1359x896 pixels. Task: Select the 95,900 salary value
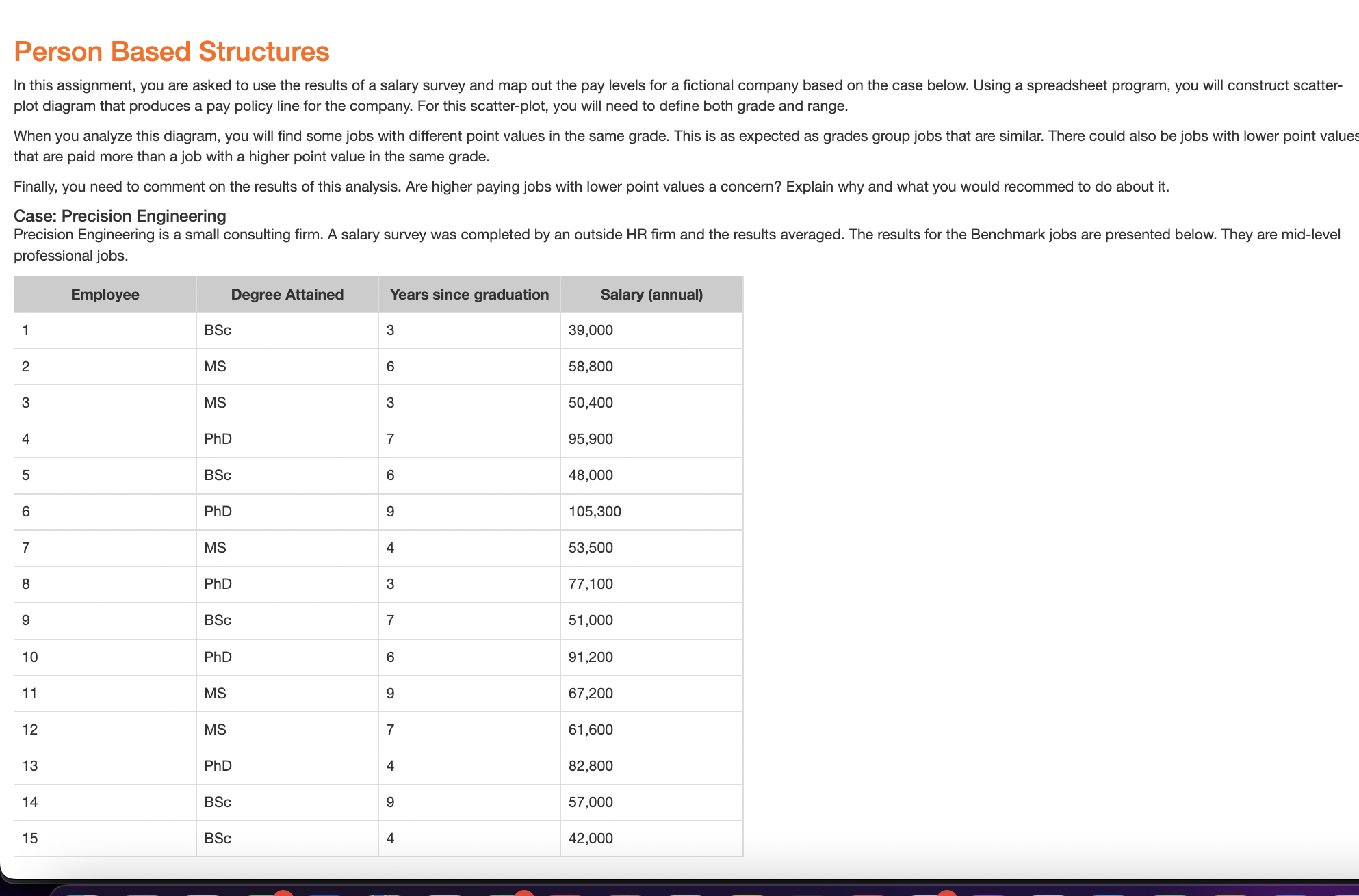click(591, 438)
